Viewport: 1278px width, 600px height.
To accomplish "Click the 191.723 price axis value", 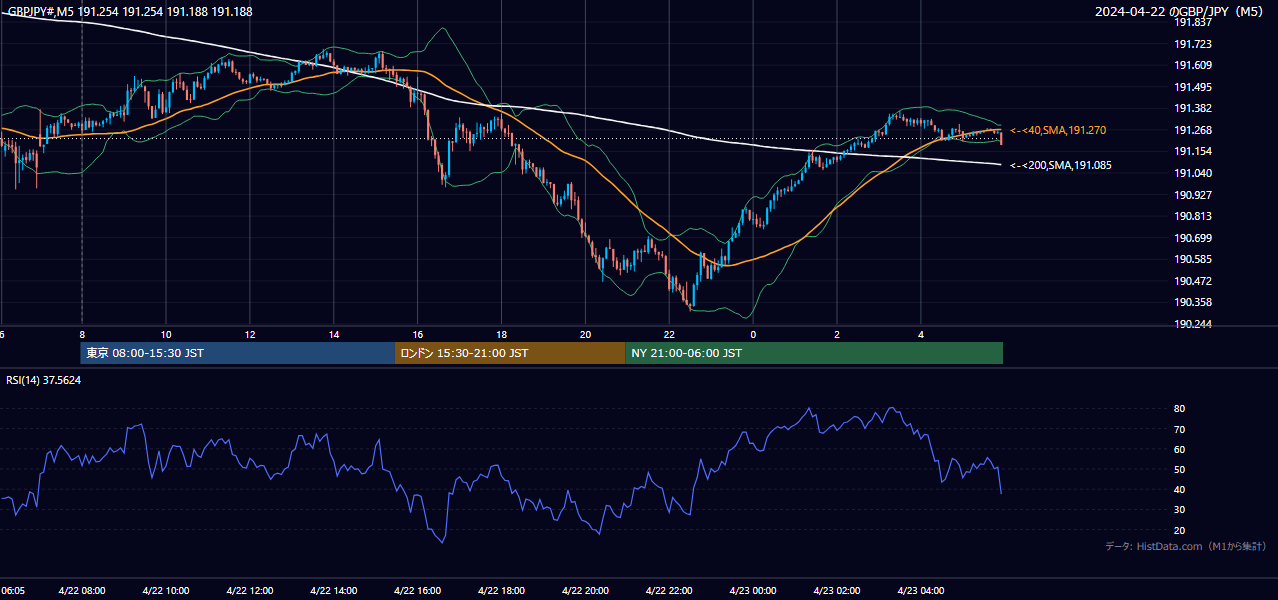I will (x=1192, y=44).
